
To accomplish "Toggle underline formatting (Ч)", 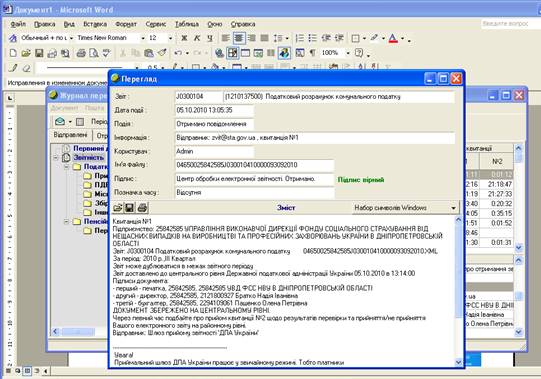I will [x=210, y=38].
